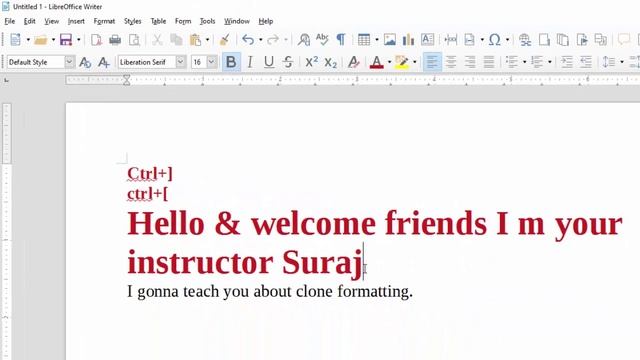
Task: Open the table insert dropdown arrow
Action: click(x=376, y=40)
